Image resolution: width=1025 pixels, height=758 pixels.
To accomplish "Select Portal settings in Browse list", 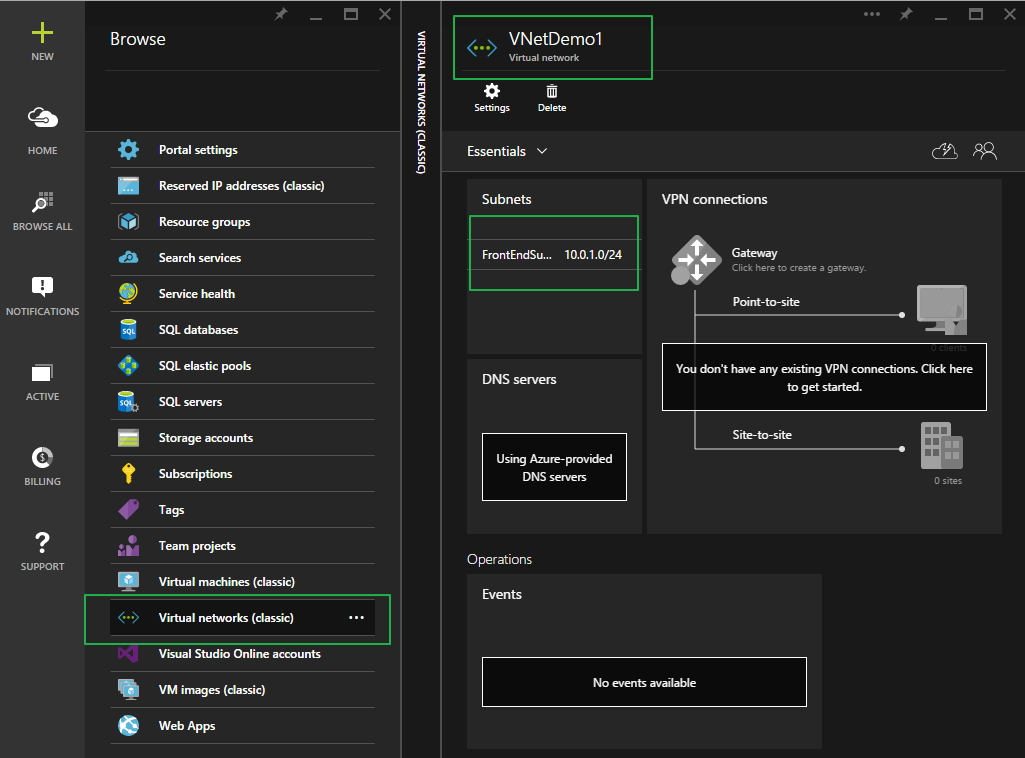I will pyautogui.click(x=243, y=150).
